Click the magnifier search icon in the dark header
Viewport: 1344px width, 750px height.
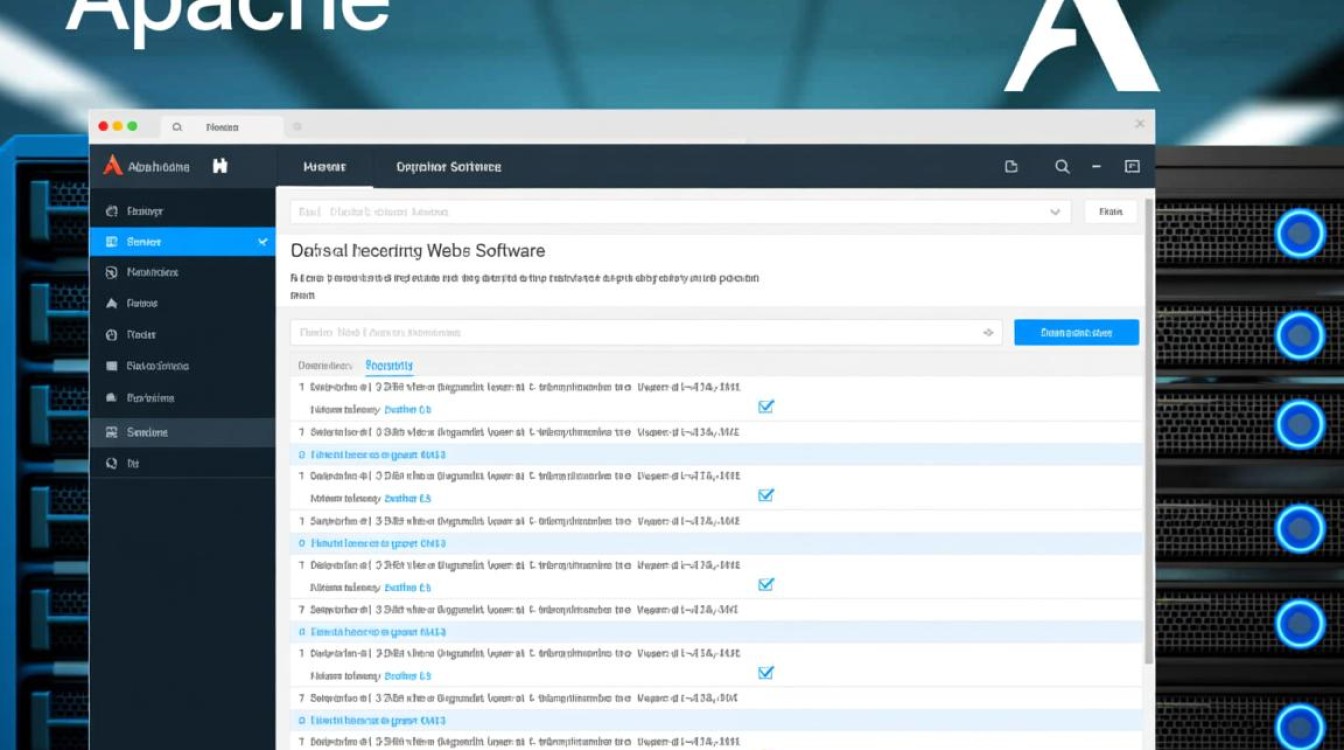click(x=1062, y=167)
